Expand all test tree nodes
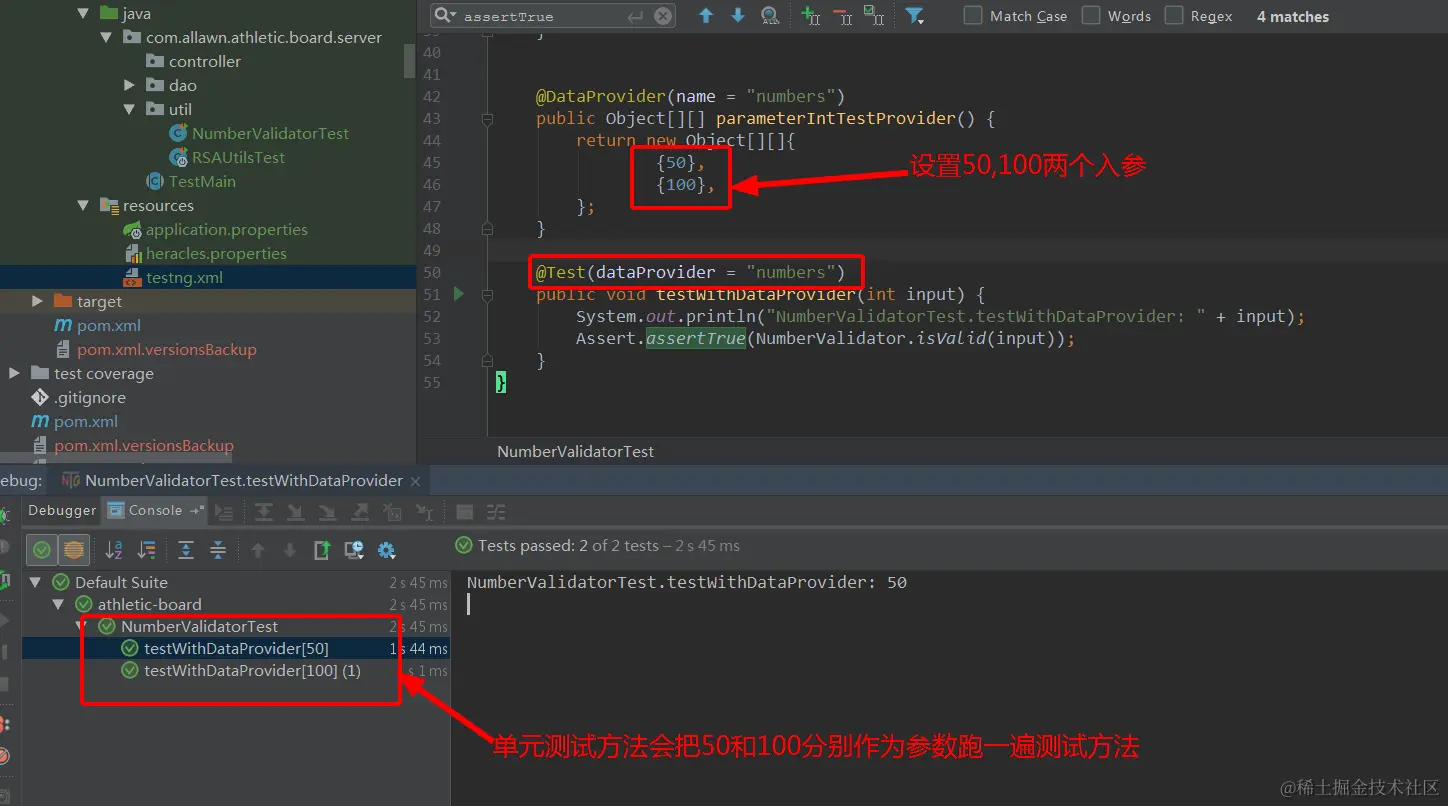The width and height of the screenshot is (1448, 806). click(186, 550)
